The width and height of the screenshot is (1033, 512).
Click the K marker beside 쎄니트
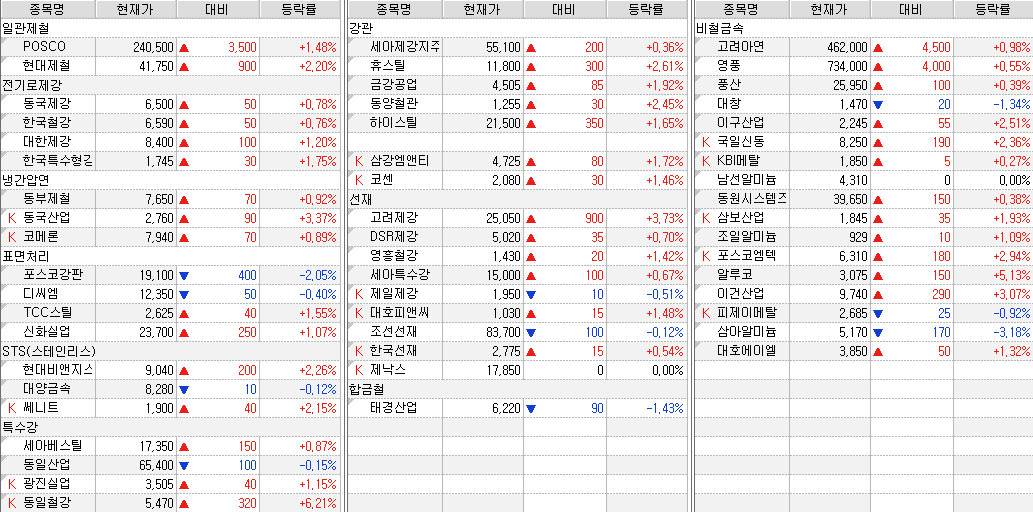(11, 408)
